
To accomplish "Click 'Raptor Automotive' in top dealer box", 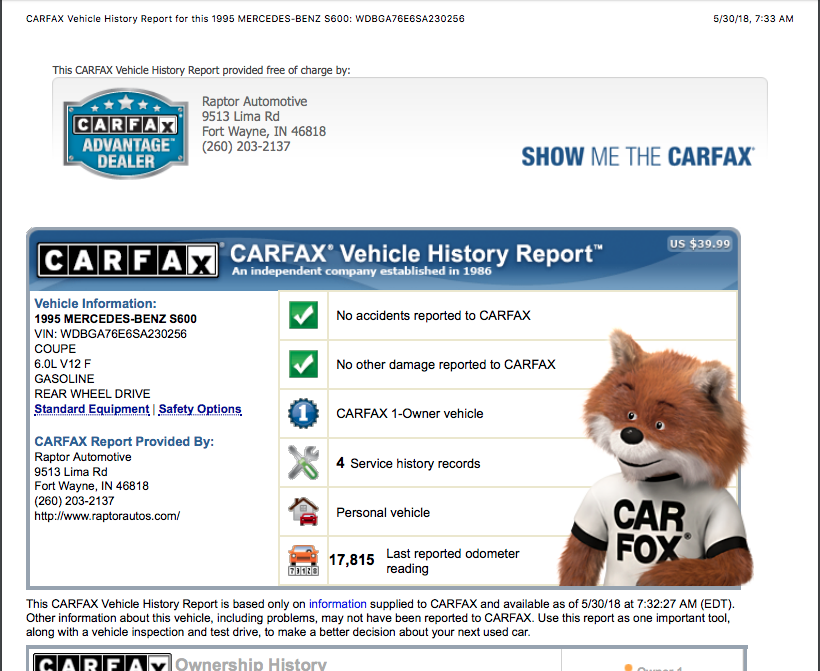I will tap(255, 101).
